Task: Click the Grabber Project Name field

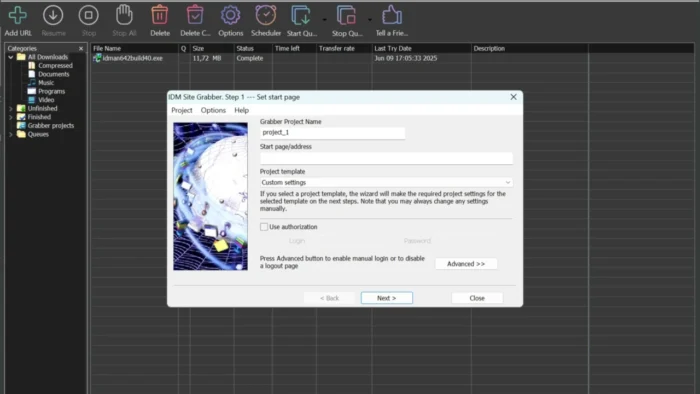Action: point(332,133)
